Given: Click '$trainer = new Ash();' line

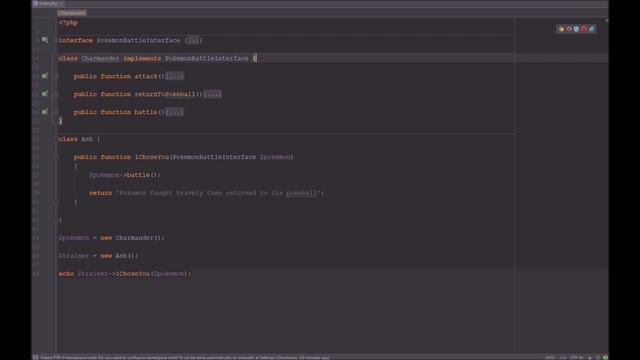Looking at the screenshot, I should (x=98, y=256).
